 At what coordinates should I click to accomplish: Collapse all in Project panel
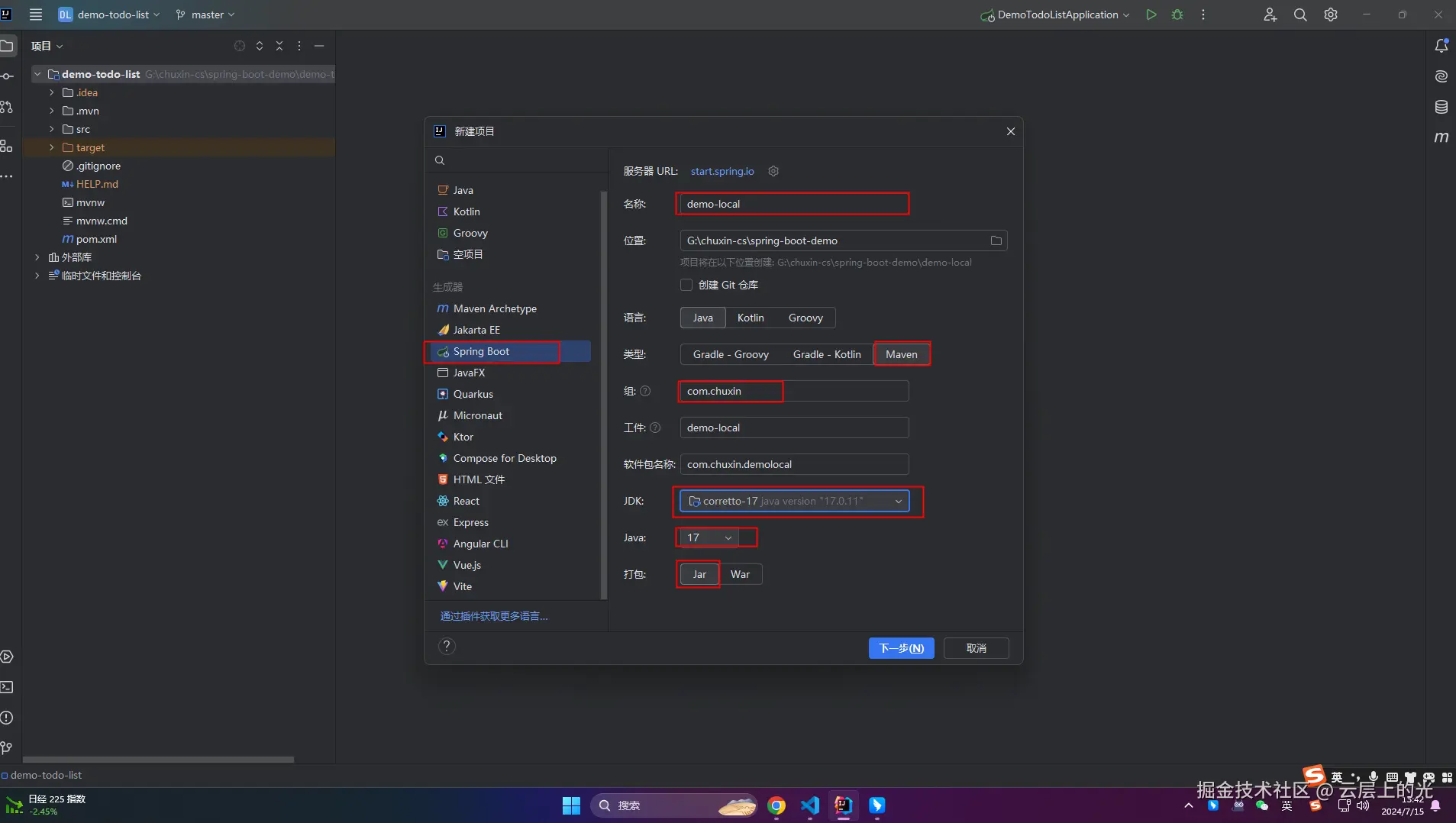click(x=279, y=46)
